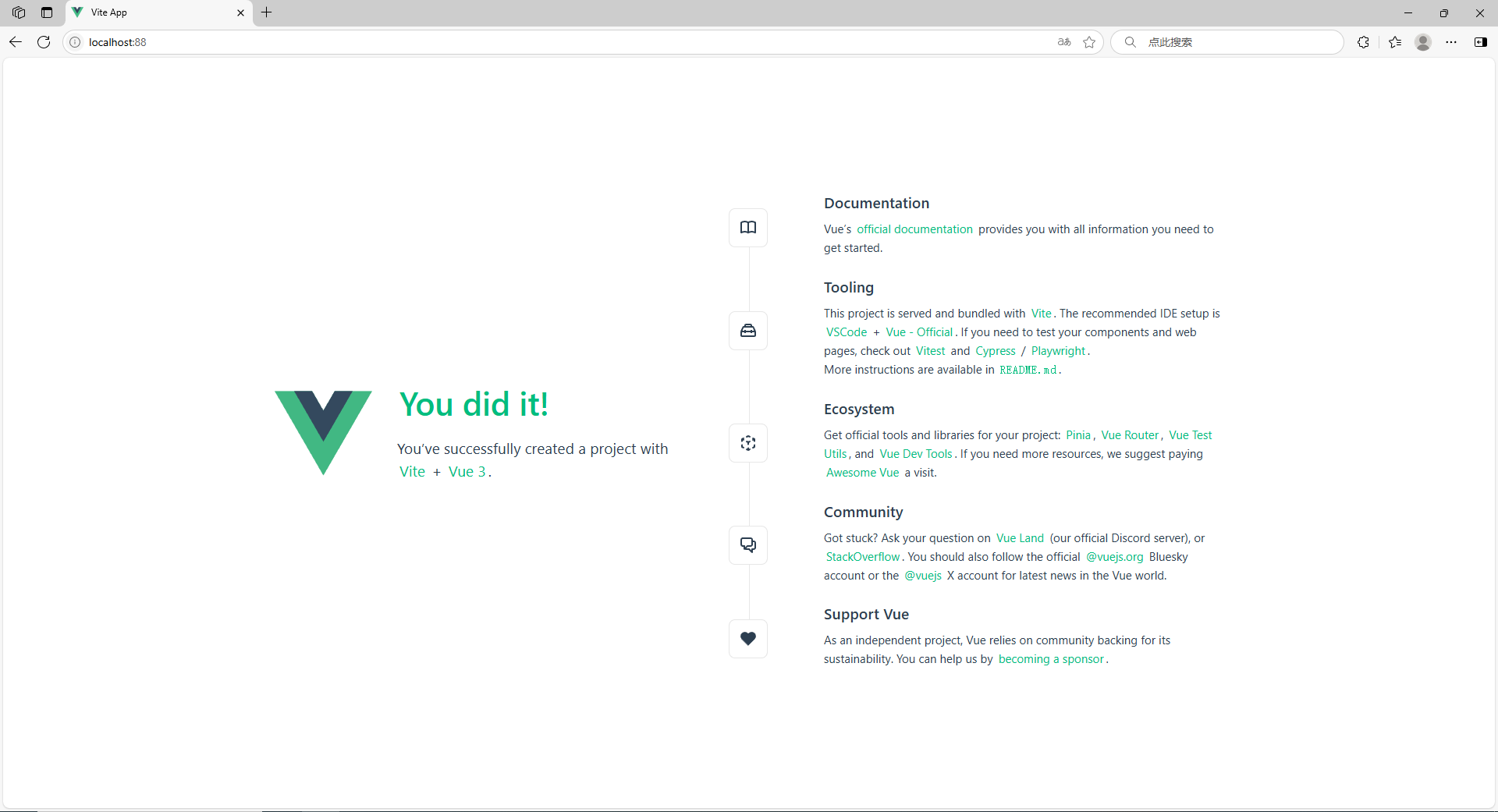Click the Documentation section heading
This screenshot has height=812, width=1498.
[876, 204]
